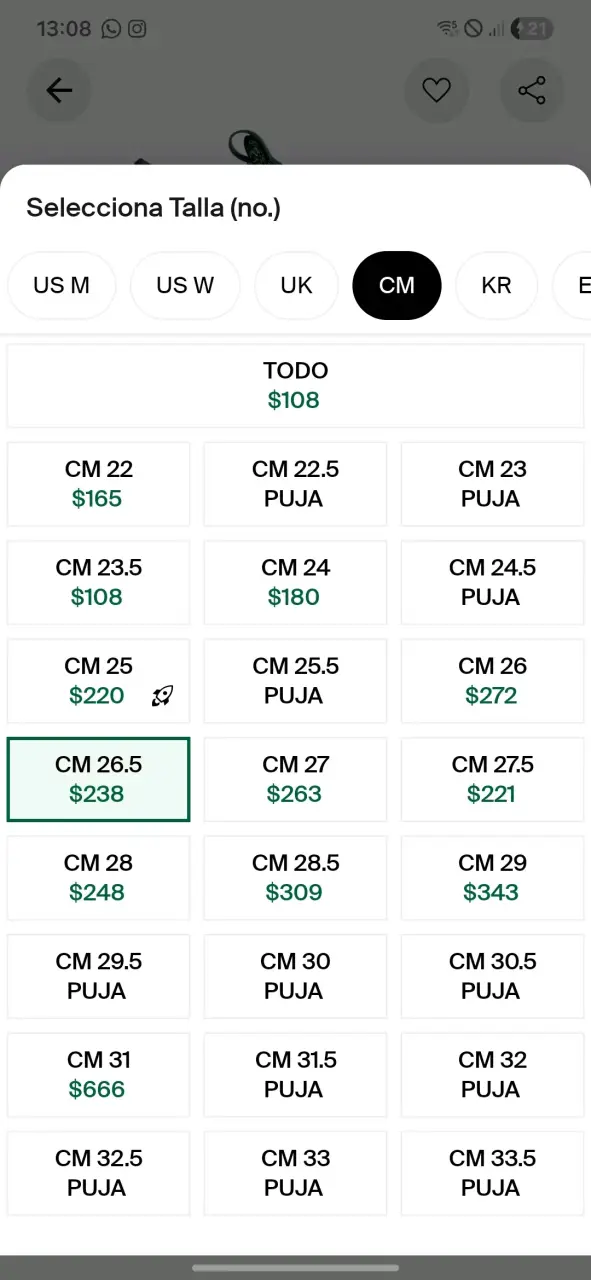Switch to US M size tab
Screen dimensions: 591x1280
(61, 285)
